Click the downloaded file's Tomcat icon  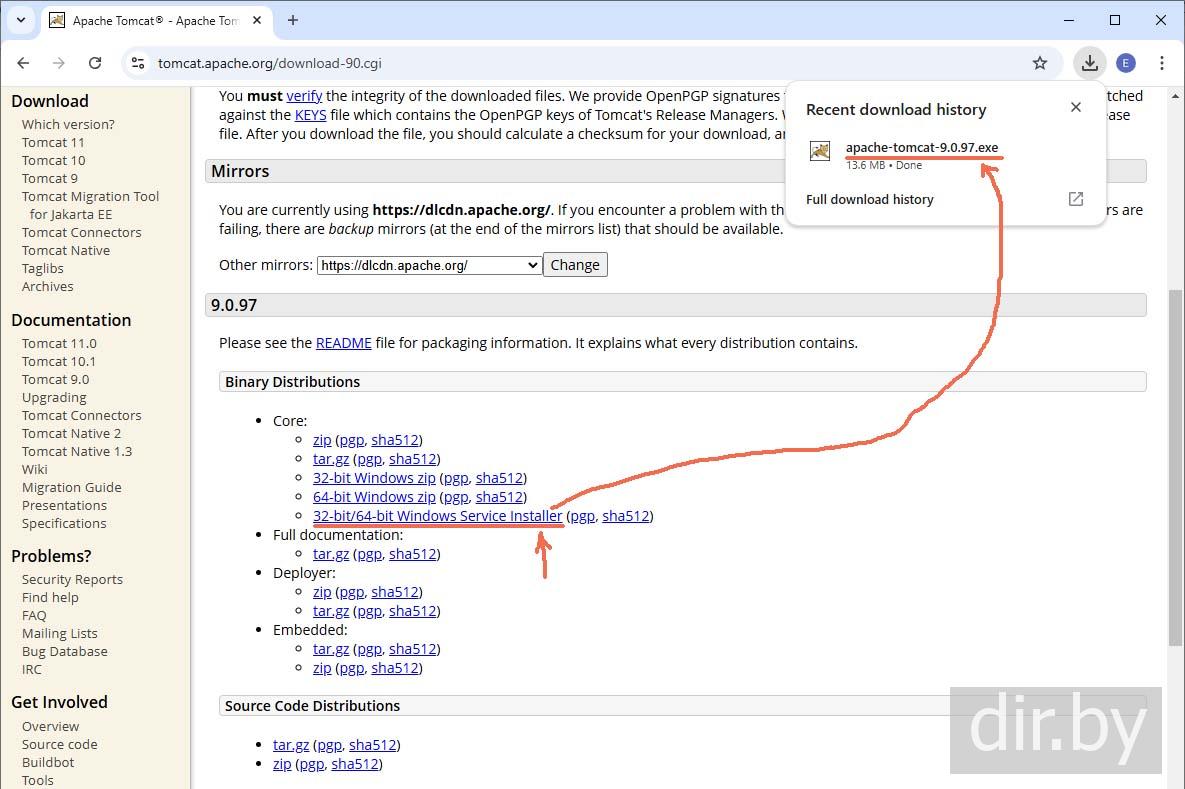(x=820, y=151)
